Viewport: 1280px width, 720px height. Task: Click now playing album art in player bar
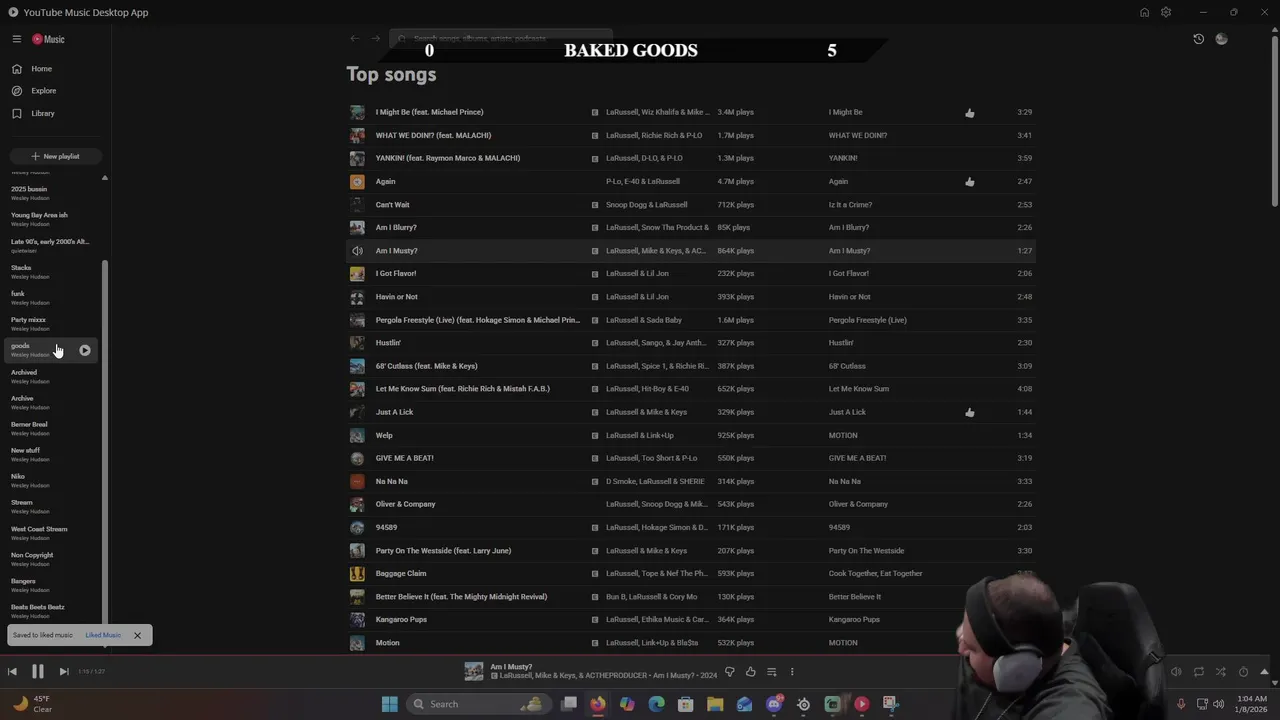pos(474,672)
